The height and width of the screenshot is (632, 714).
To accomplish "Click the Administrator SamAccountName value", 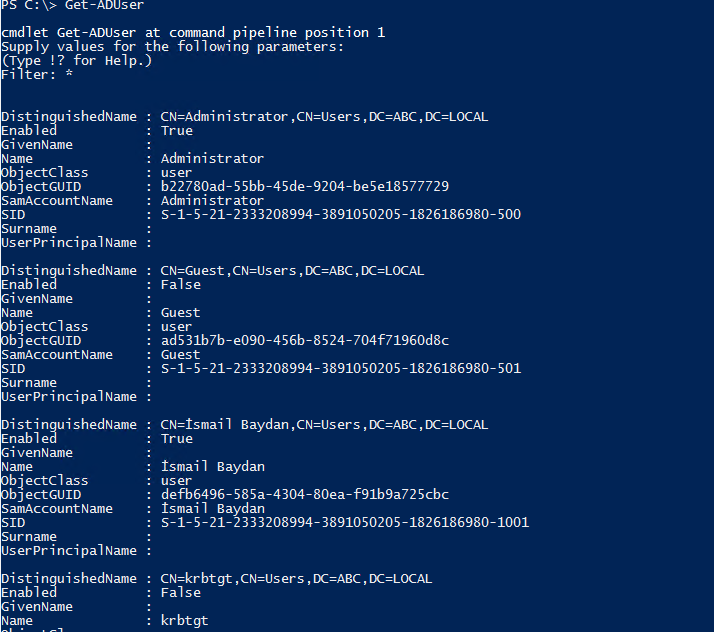I will [x=212, y=200].
